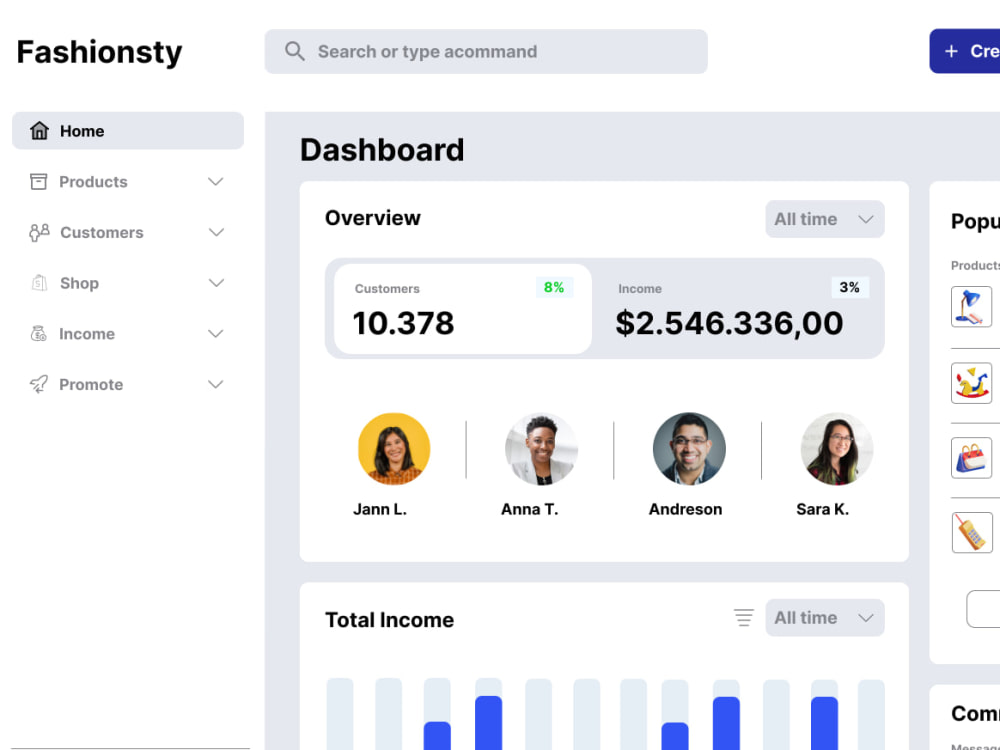This screenshot has width=1000, height=750.
Task: Click the plus icon on Create button
Action: tap(951, 51)
